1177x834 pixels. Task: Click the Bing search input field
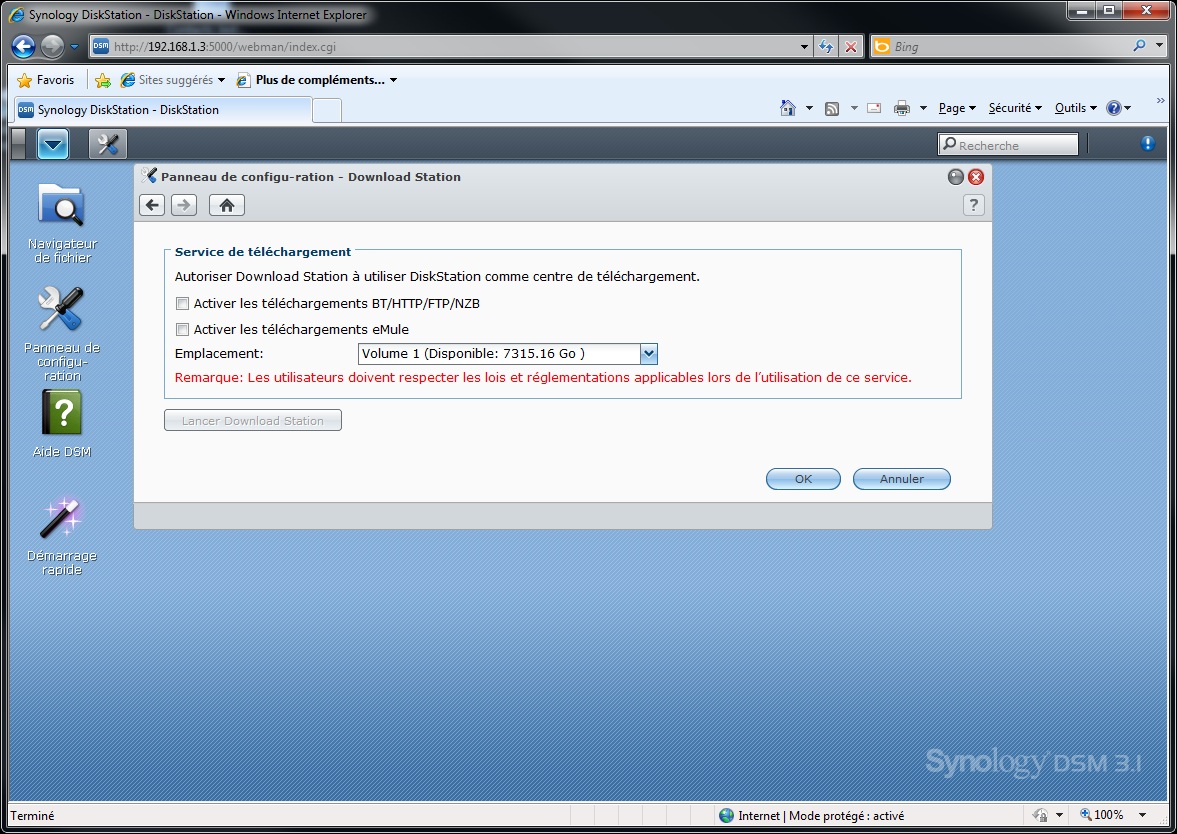pos(1010,47)
